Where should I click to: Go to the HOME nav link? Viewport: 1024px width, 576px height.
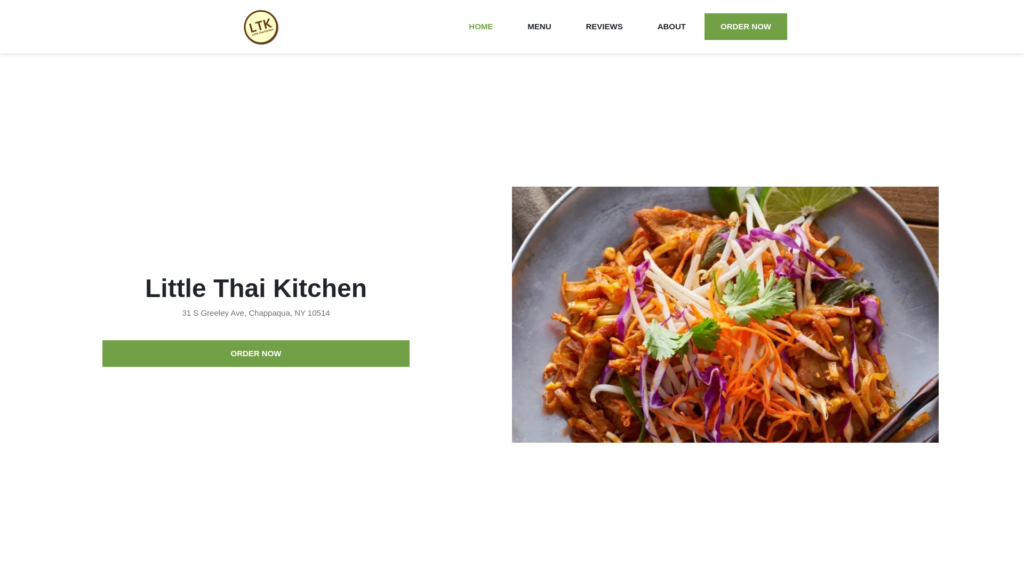(x=481, y=27)
